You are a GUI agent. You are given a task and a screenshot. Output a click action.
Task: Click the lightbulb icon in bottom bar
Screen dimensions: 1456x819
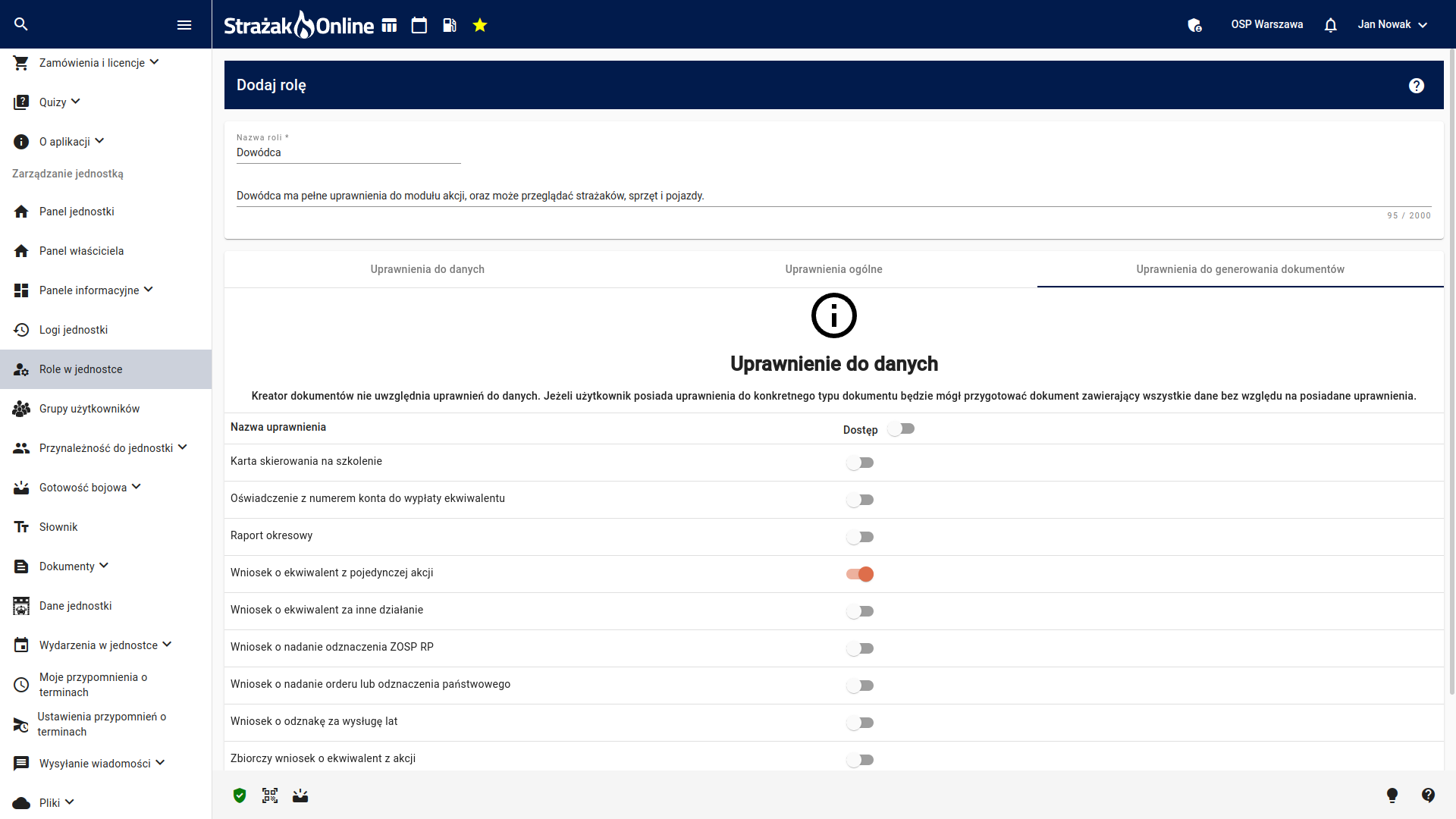click(1392, 795)
